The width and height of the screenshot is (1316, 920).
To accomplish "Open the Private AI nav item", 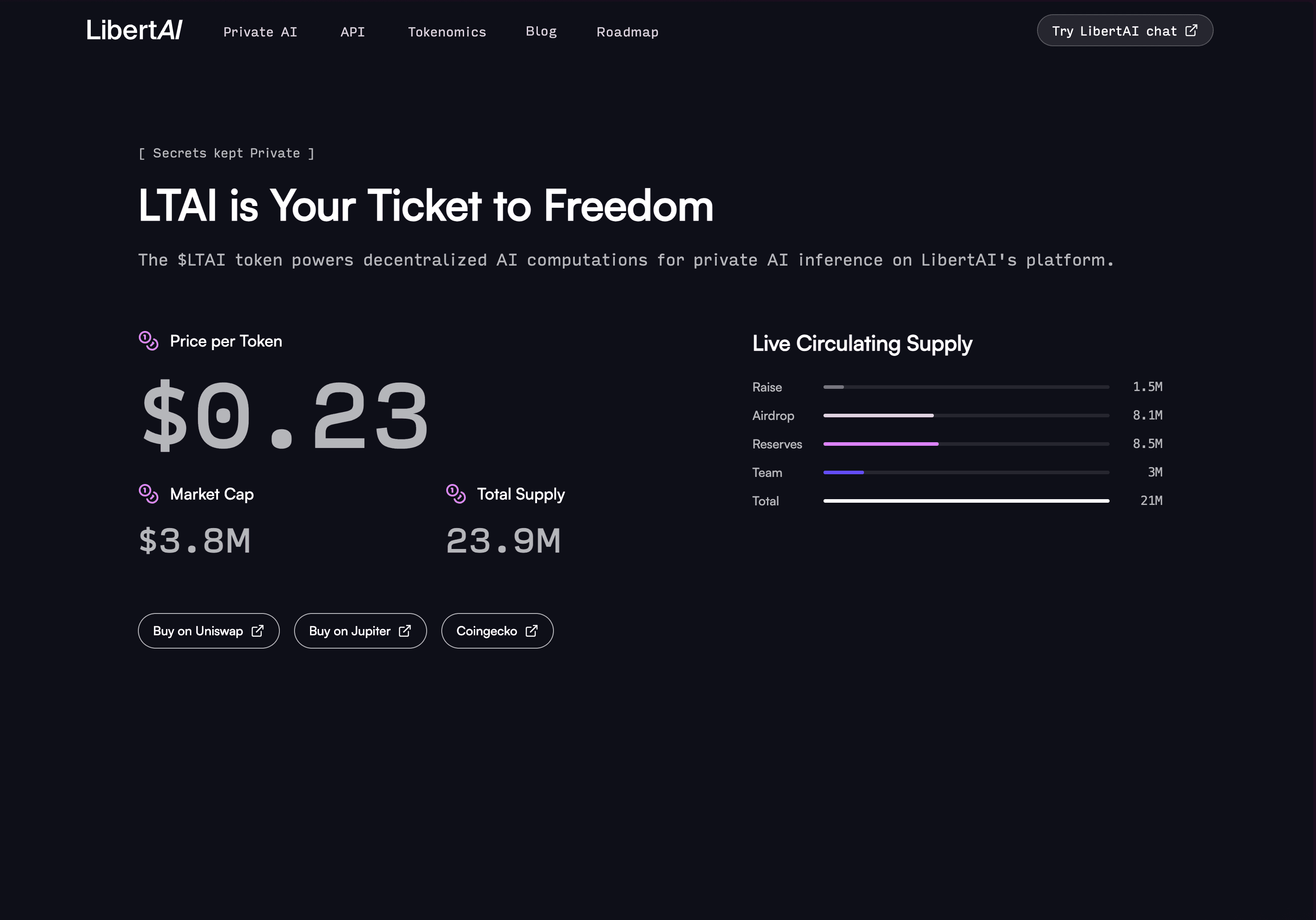I will [260, 32].
